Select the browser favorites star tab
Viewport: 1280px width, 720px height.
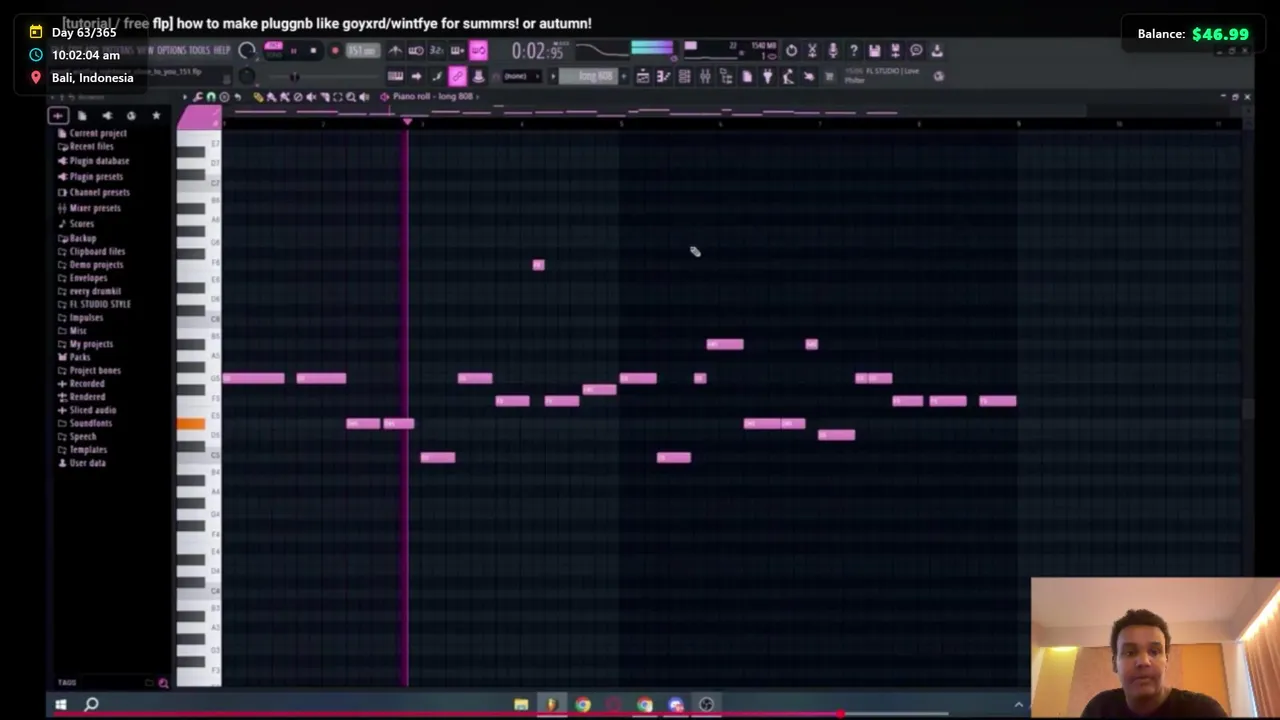pyautogui.click(x=156, y=115)
